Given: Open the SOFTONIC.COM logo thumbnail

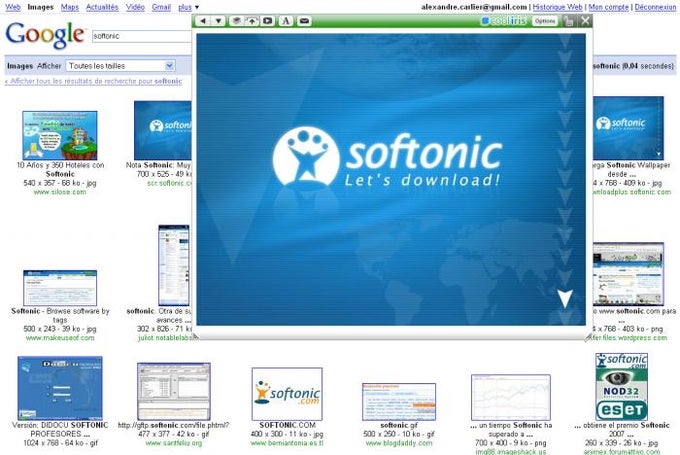Looking at the screenshot, I should [287, 394].
